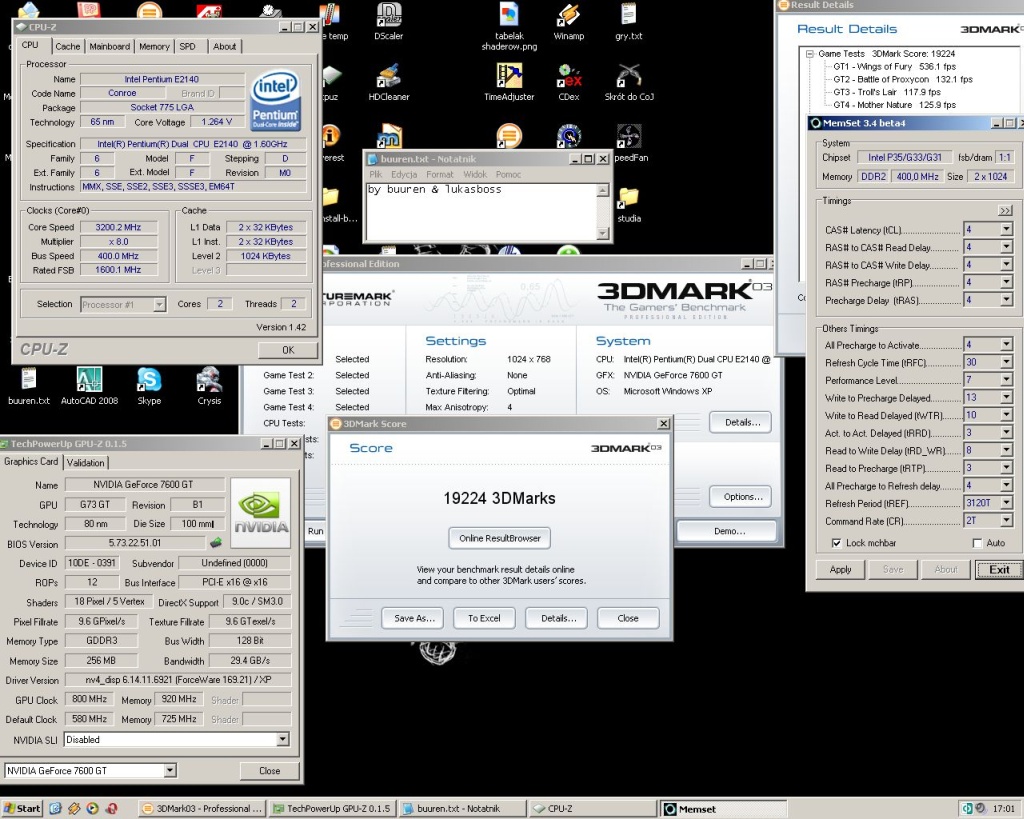Open Format menu in Notatnik
The height and width of the screenshot is (819, 1024).
click(440, 174)
